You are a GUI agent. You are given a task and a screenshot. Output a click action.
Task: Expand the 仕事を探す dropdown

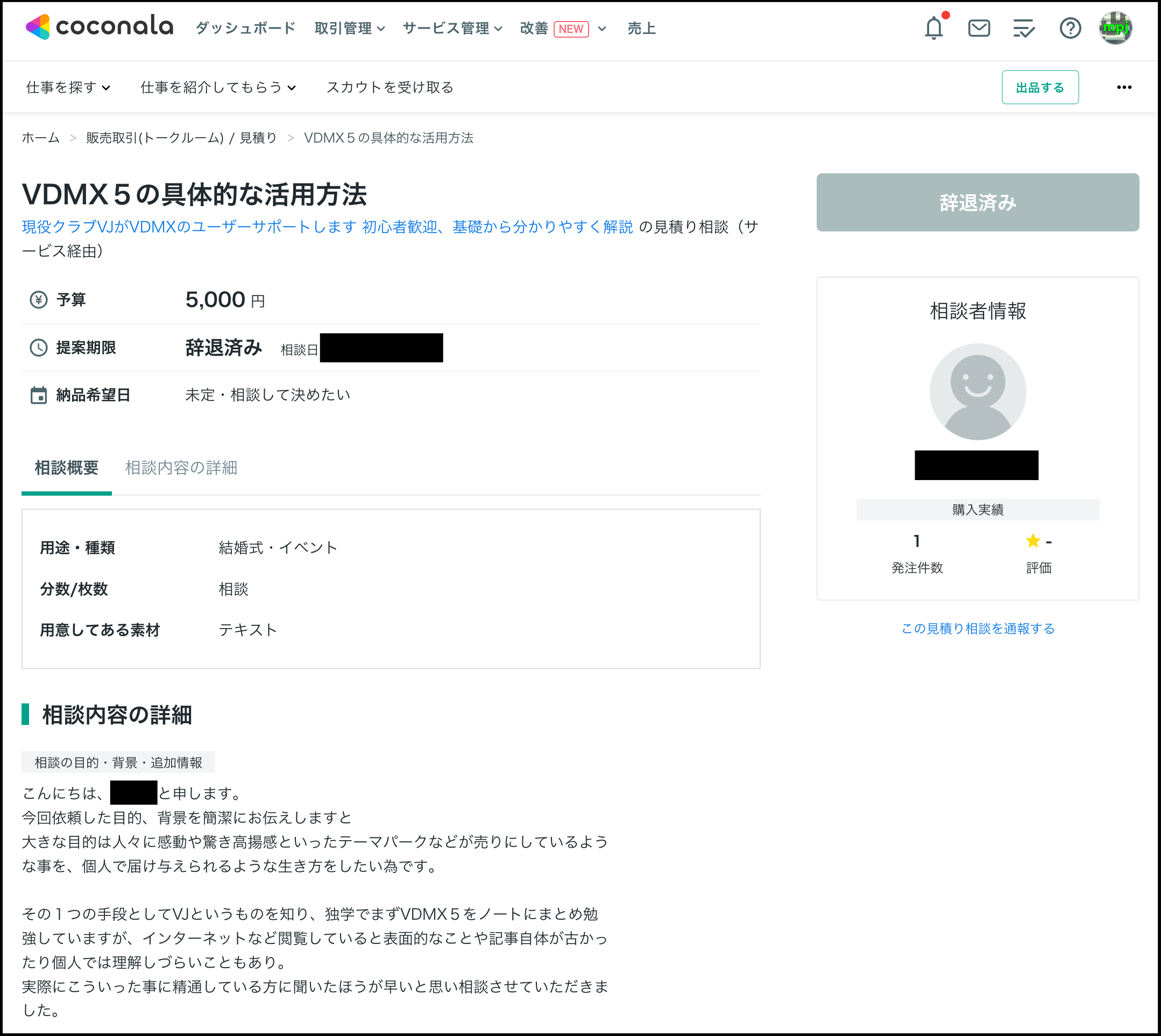(x=68, y=87)
